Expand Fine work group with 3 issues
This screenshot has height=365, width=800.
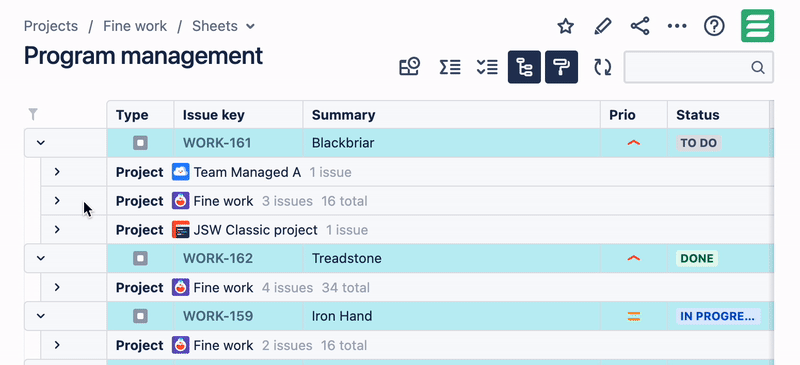pos(57,201)
